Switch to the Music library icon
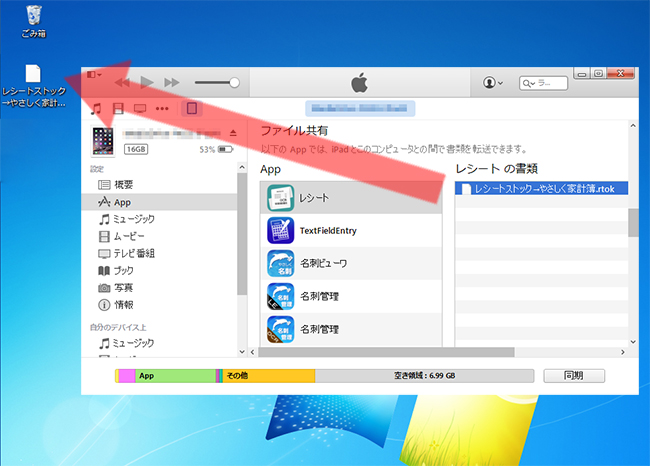The image size is (650, 466). coord(96,109)
